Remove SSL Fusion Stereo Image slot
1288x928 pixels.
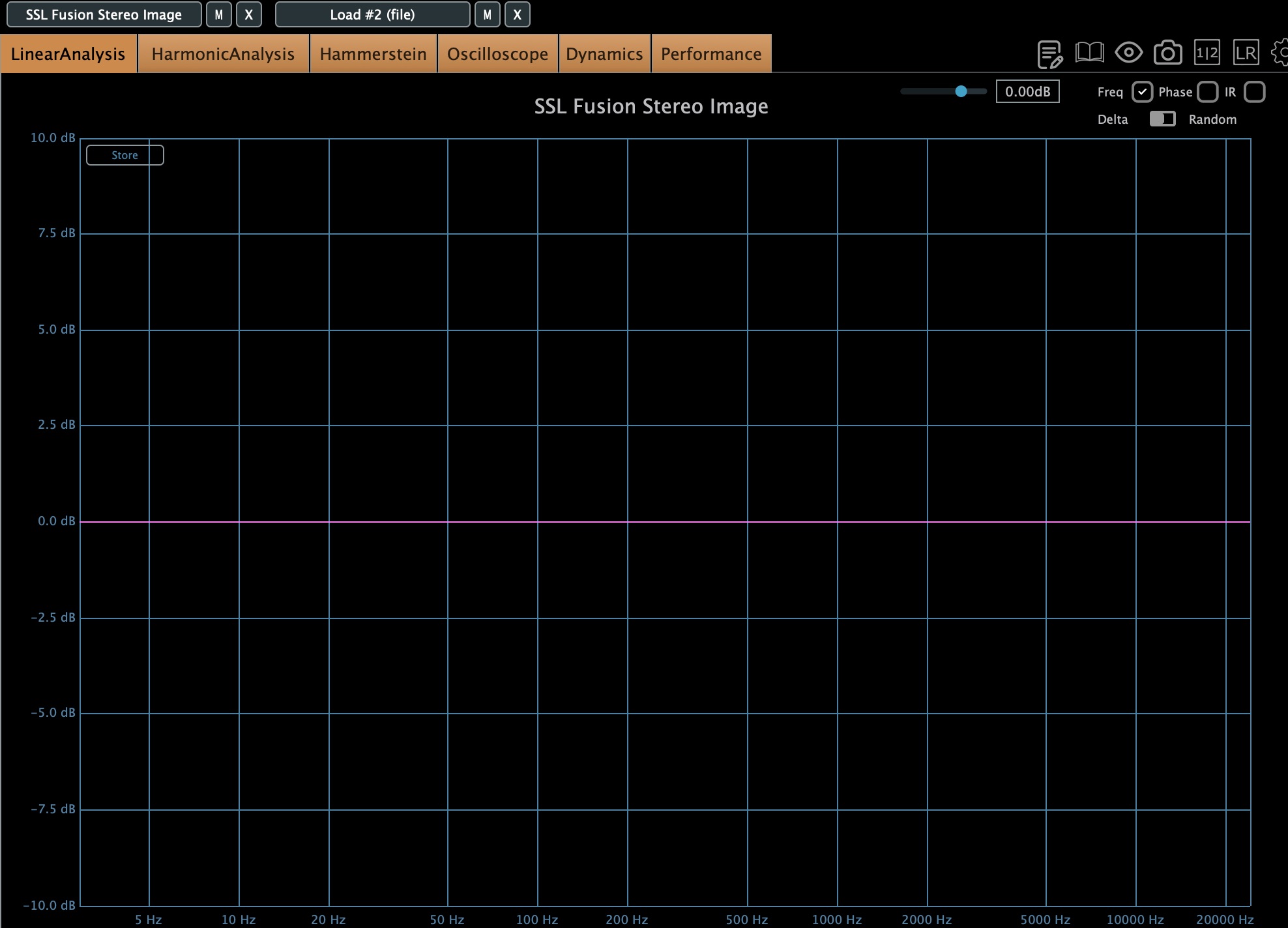click(x=249, y=14)
